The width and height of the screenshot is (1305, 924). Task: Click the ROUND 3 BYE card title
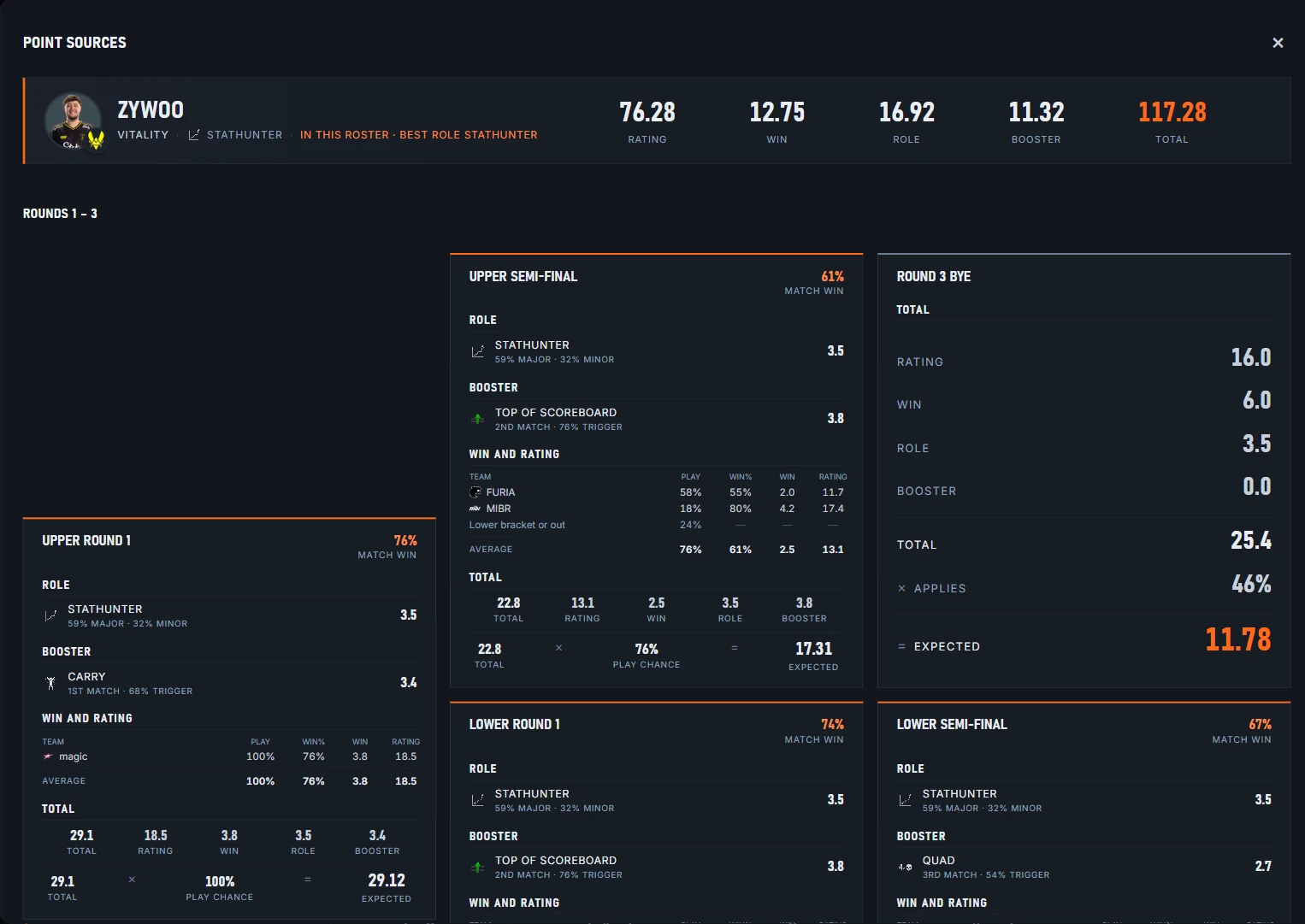click(x=934, y=277)
